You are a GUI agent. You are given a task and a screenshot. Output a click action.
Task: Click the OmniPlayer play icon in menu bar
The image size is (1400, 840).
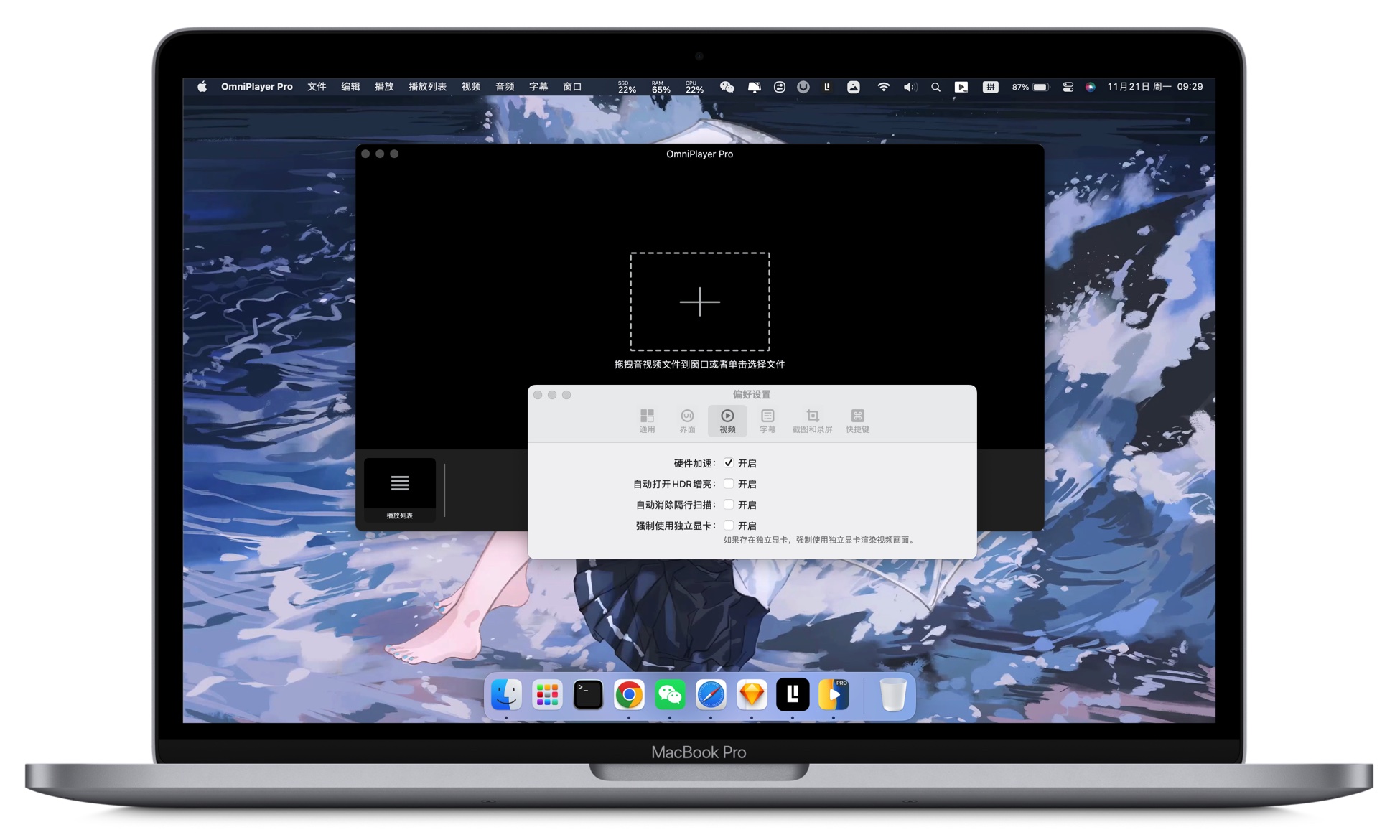961,87
